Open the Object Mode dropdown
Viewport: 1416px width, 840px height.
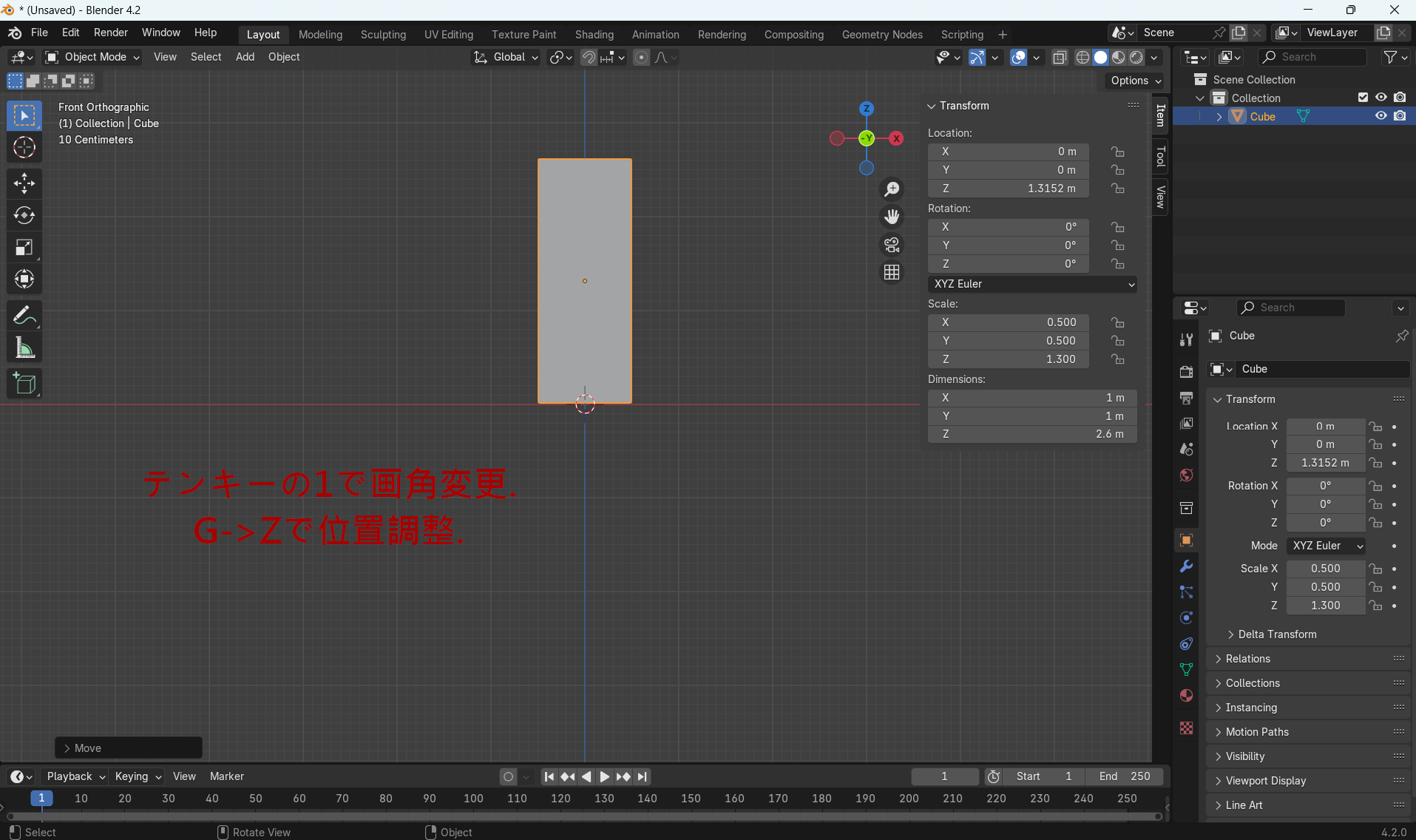(x=92, y=57)
